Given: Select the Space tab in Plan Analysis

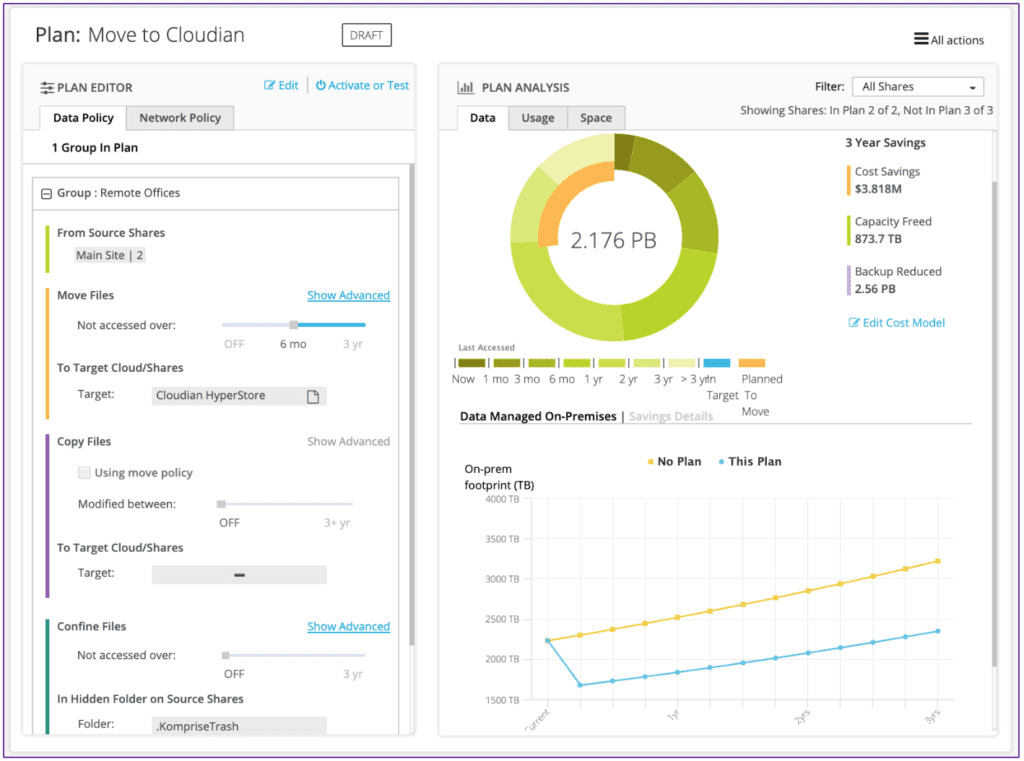Looking at the screenshot, I should coord(596,118).
